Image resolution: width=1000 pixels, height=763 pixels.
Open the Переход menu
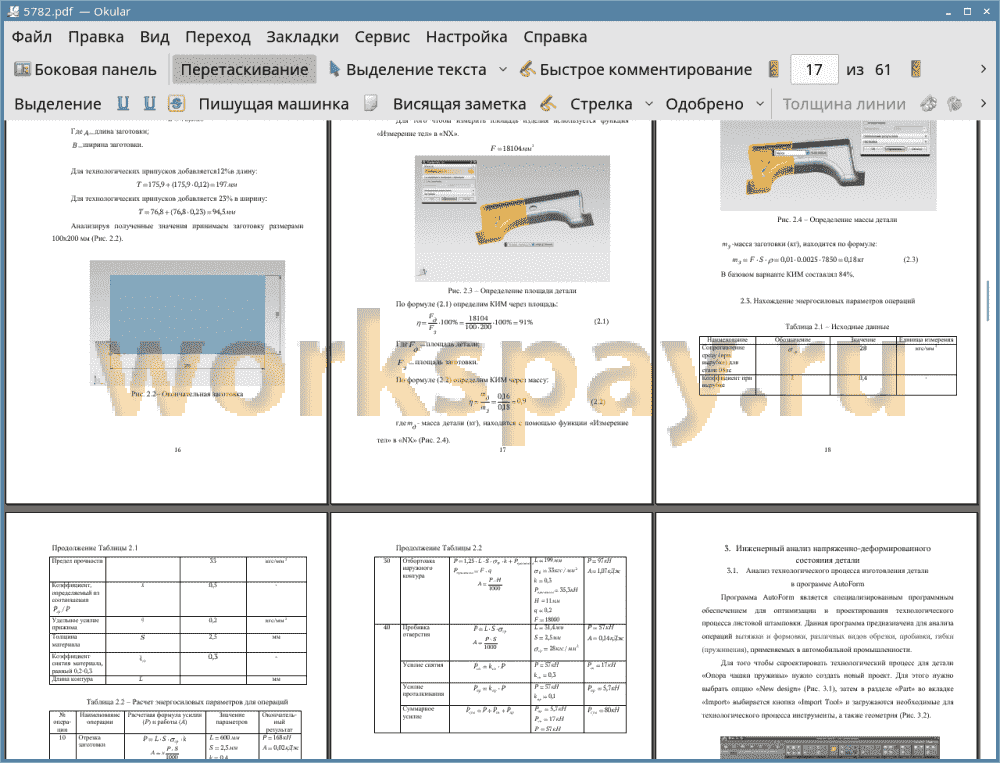point(217,37)
